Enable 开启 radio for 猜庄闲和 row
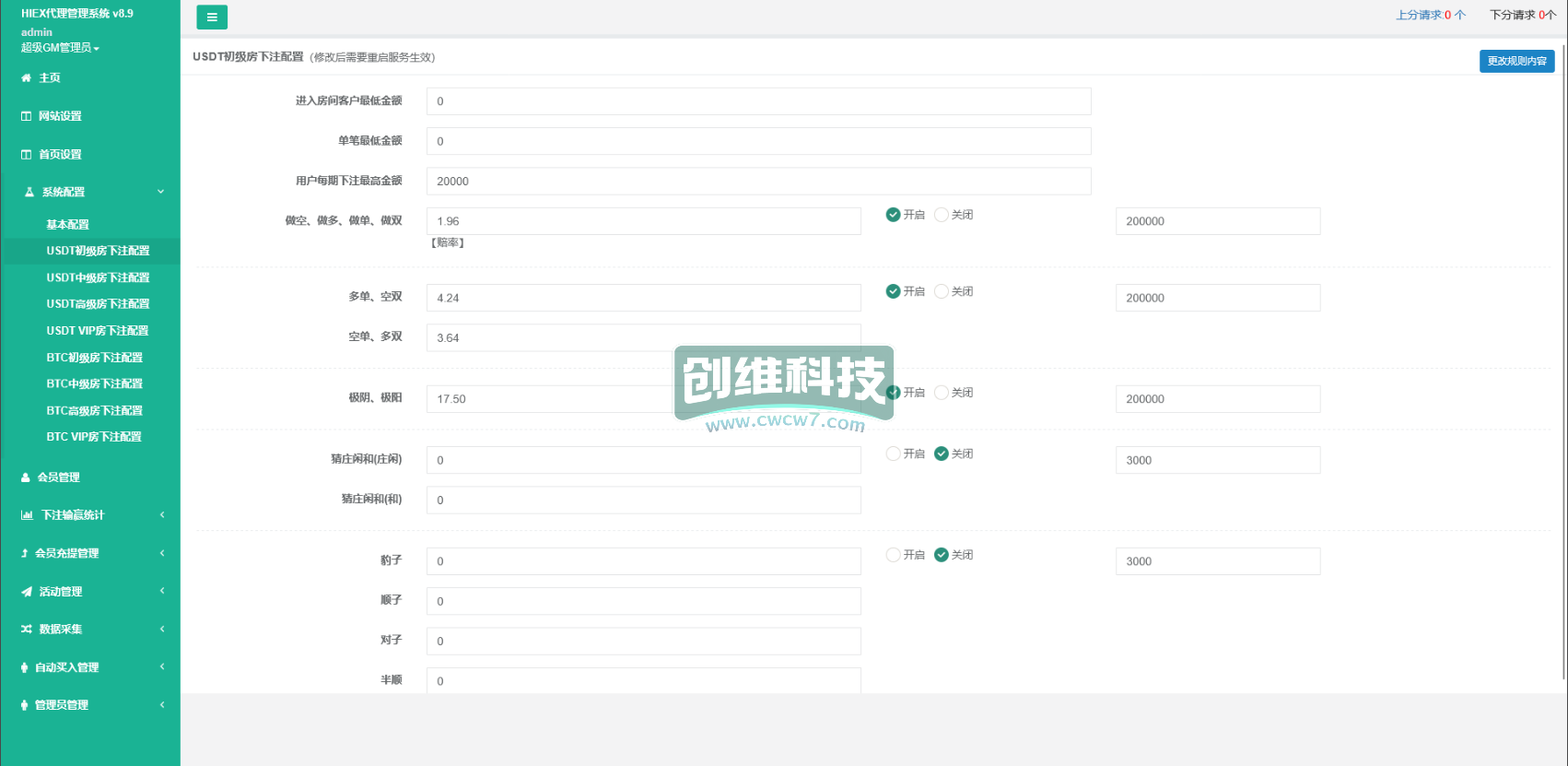Image resolution: width=1568 pixels, height=766 pixels. [x=893, y=454]
